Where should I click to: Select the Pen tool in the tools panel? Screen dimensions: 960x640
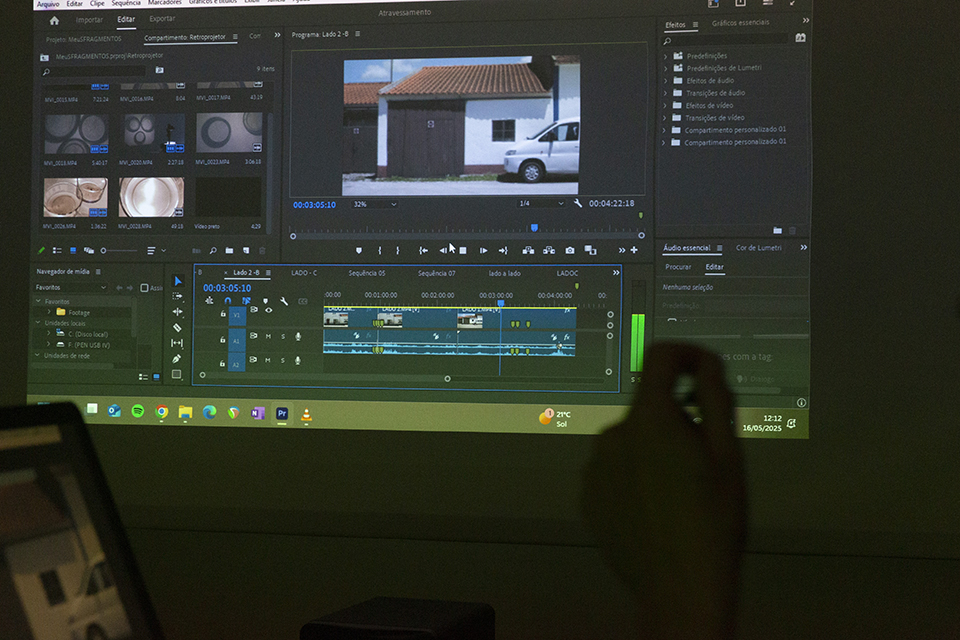click(177, 358)
